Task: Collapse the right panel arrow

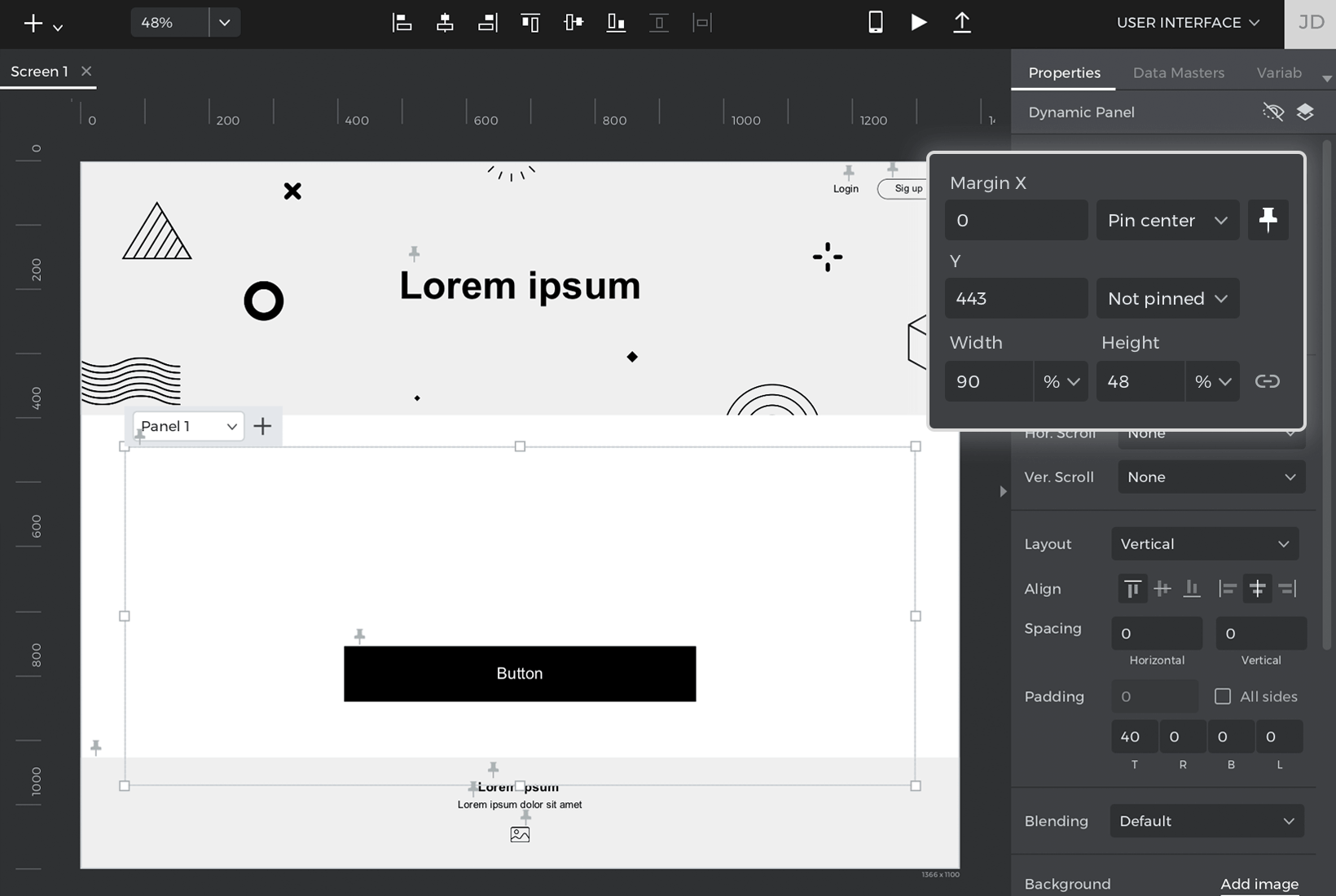Action: [1003, 491]
